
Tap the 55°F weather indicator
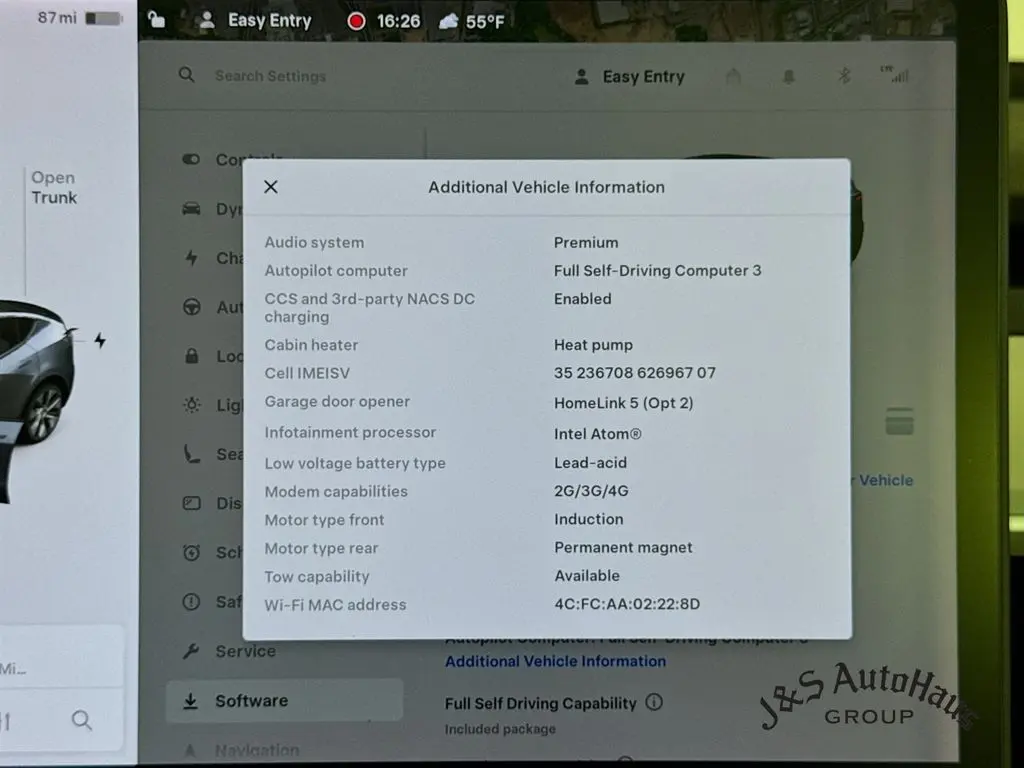[x=472, y=21]
